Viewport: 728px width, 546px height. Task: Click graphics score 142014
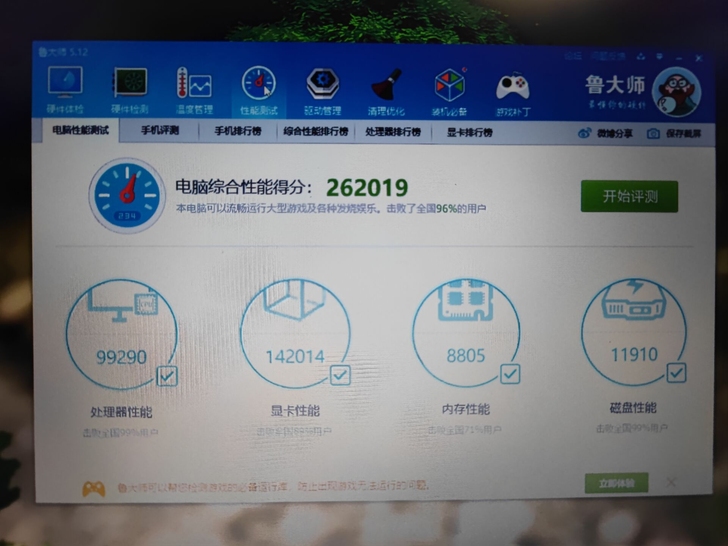tap(295, 357)
